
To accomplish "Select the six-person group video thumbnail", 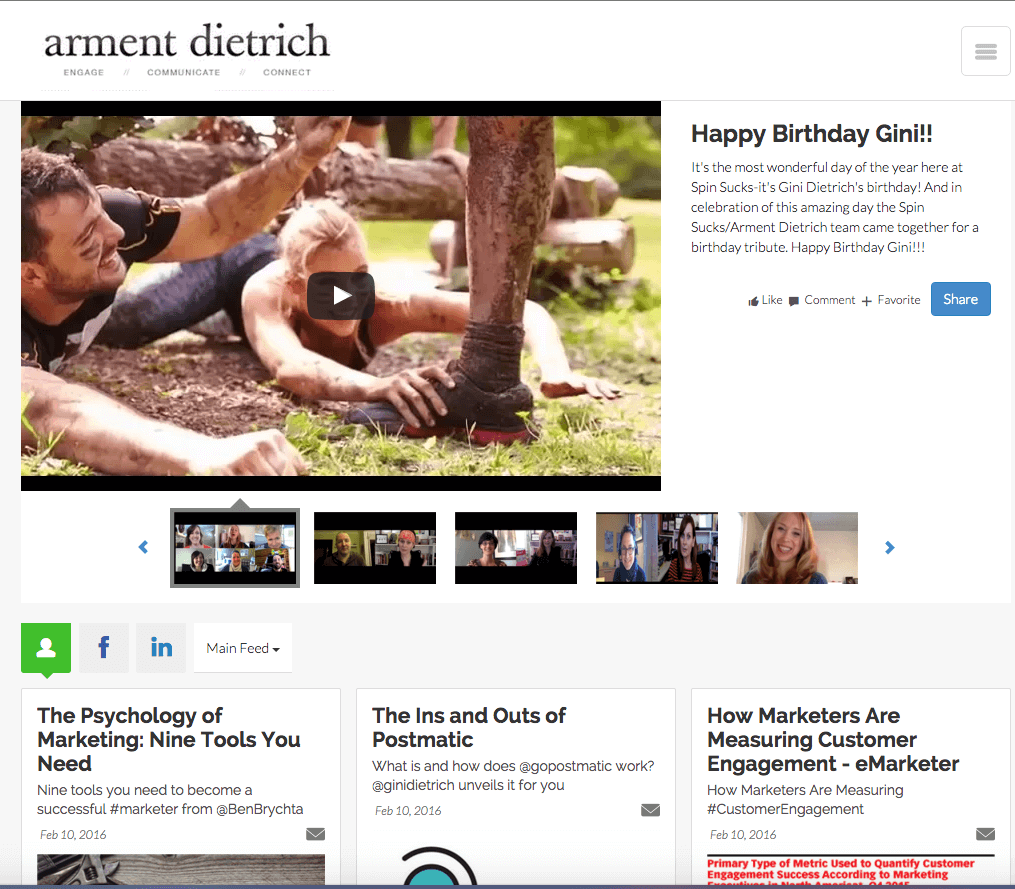I will (x=235, y=548).
